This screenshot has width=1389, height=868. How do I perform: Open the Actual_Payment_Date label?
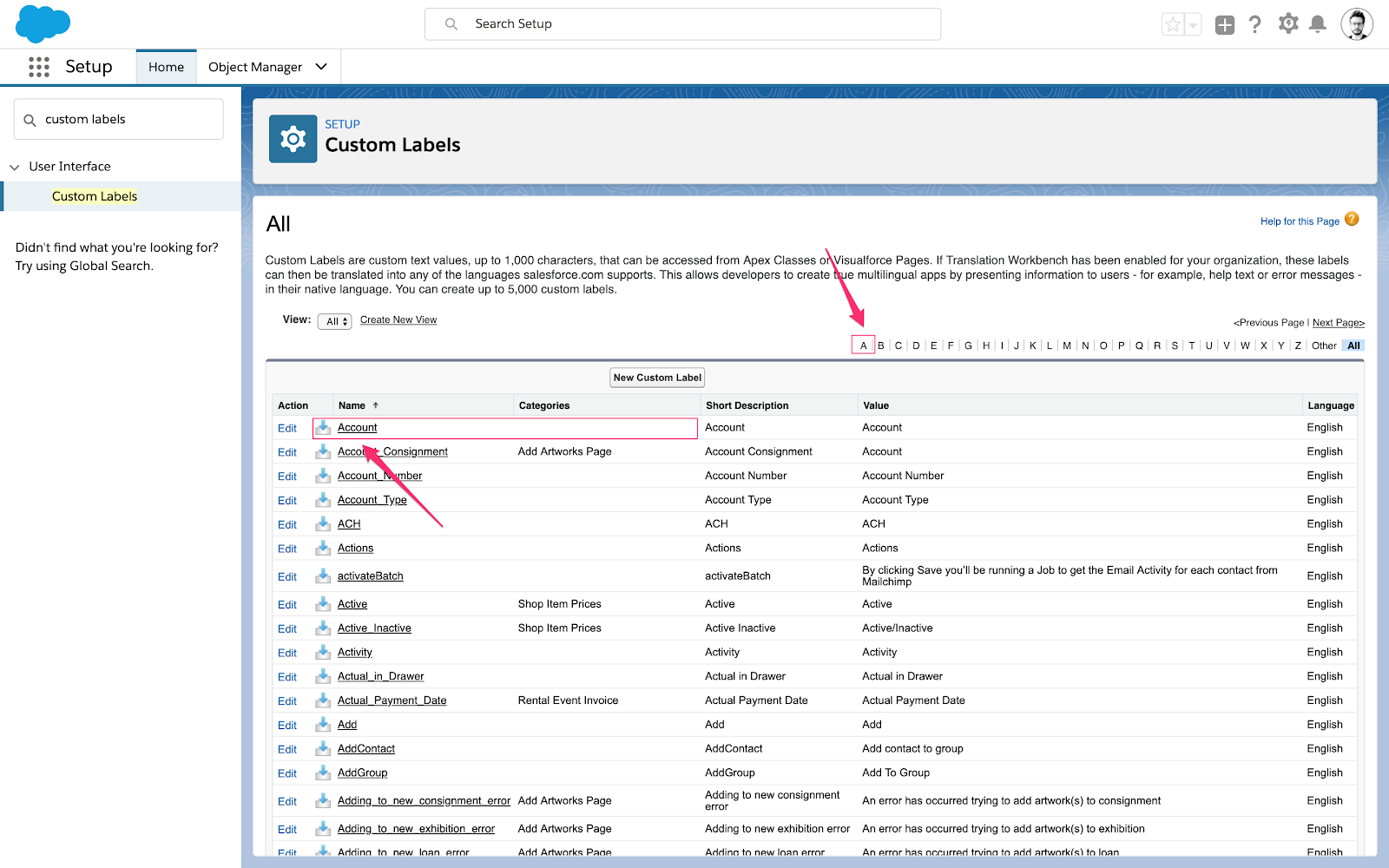pos(392,700)
